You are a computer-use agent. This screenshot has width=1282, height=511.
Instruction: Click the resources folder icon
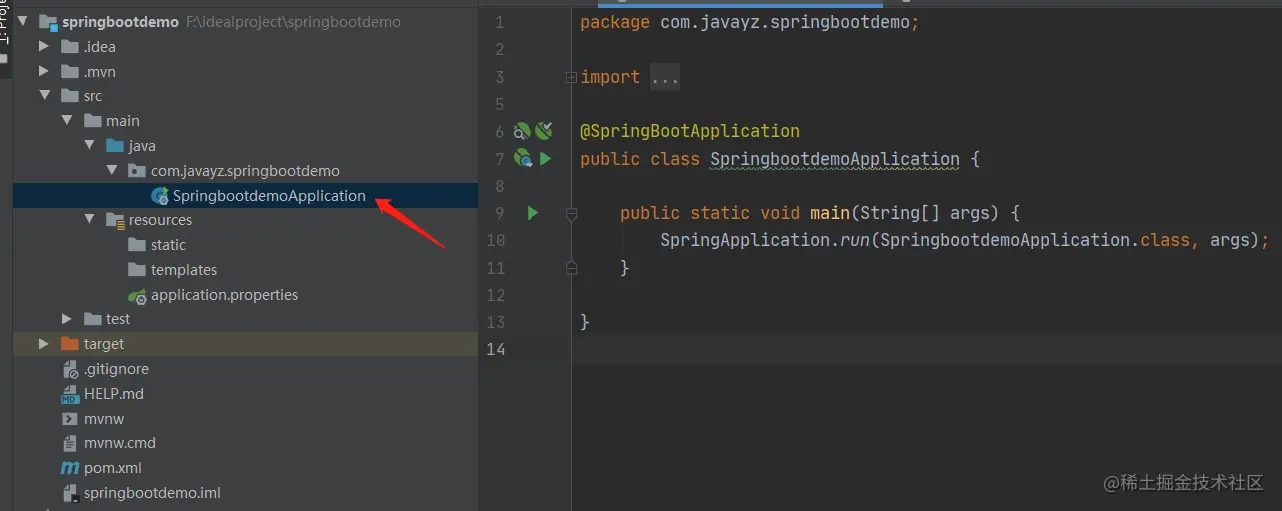click(x=115, y=220)
